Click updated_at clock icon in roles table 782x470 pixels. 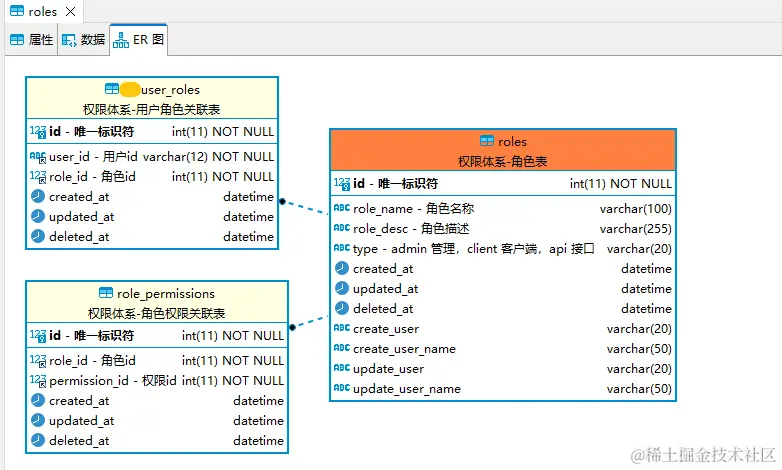click(342, 288)
